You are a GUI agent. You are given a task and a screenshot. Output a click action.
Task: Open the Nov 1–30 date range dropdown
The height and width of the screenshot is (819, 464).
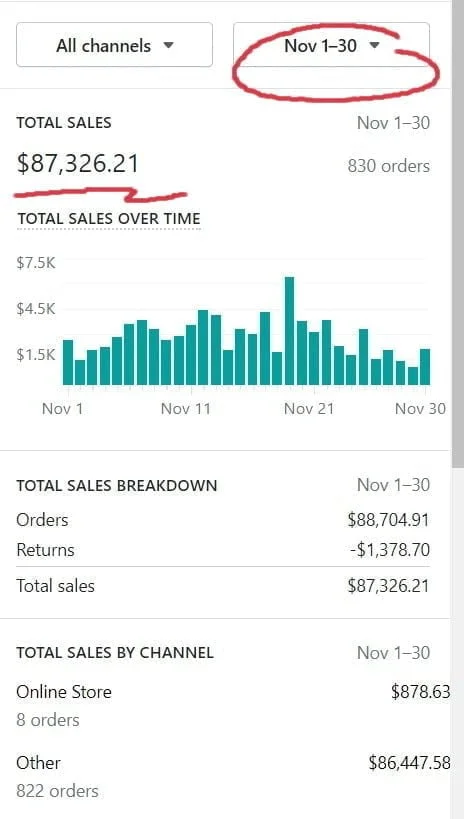(331, 45)
